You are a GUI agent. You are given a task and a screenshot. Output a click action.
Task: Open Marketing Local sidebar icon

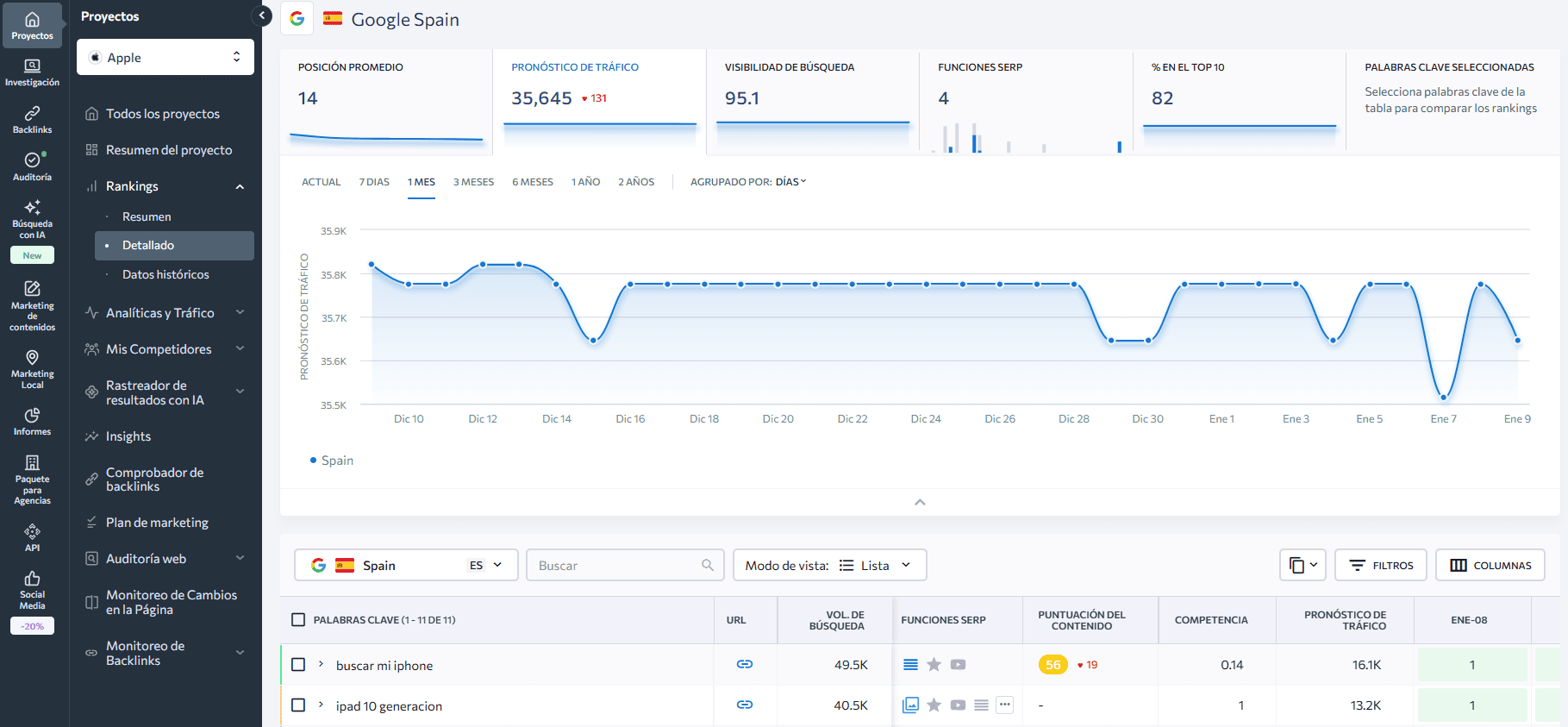(32, 368)
